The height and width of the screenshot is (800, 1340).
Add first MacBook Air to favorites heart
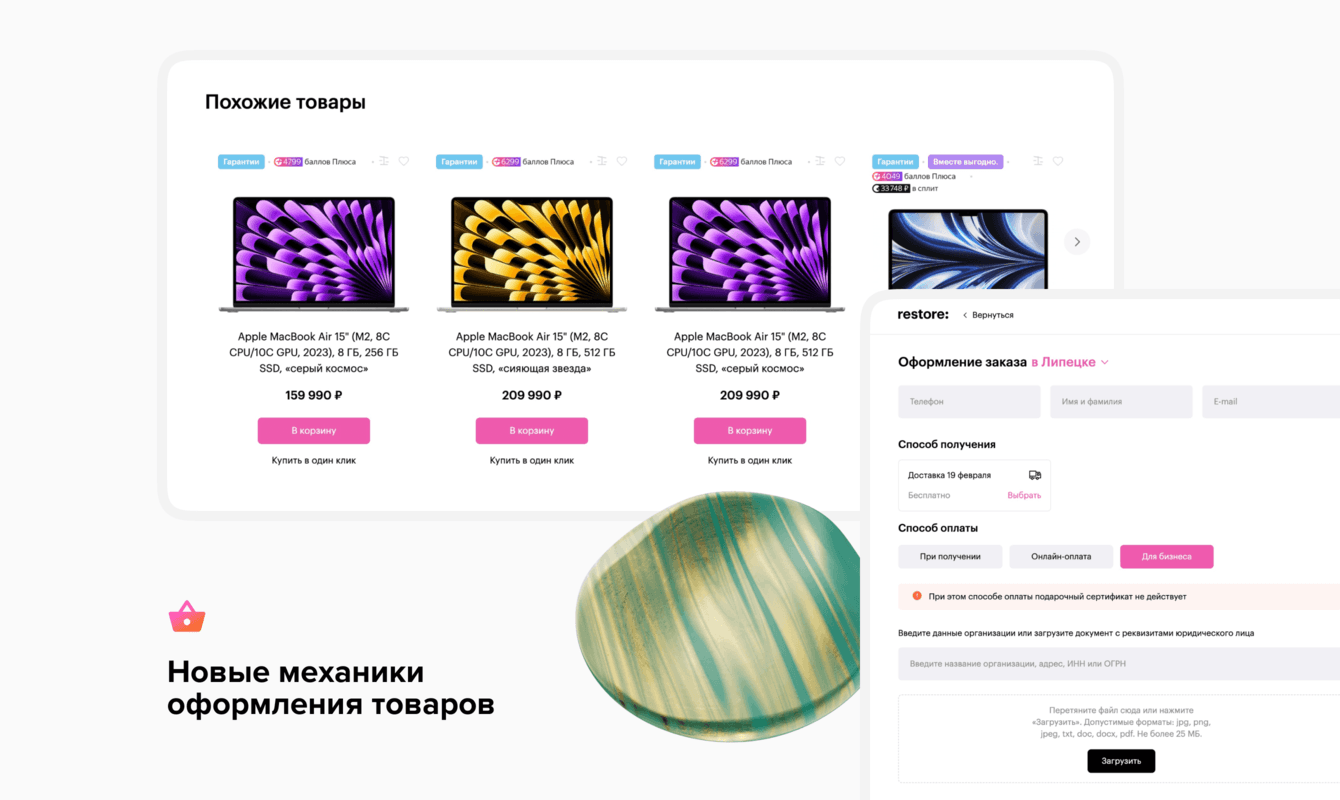pyautogui.click(x=404, y=161)
